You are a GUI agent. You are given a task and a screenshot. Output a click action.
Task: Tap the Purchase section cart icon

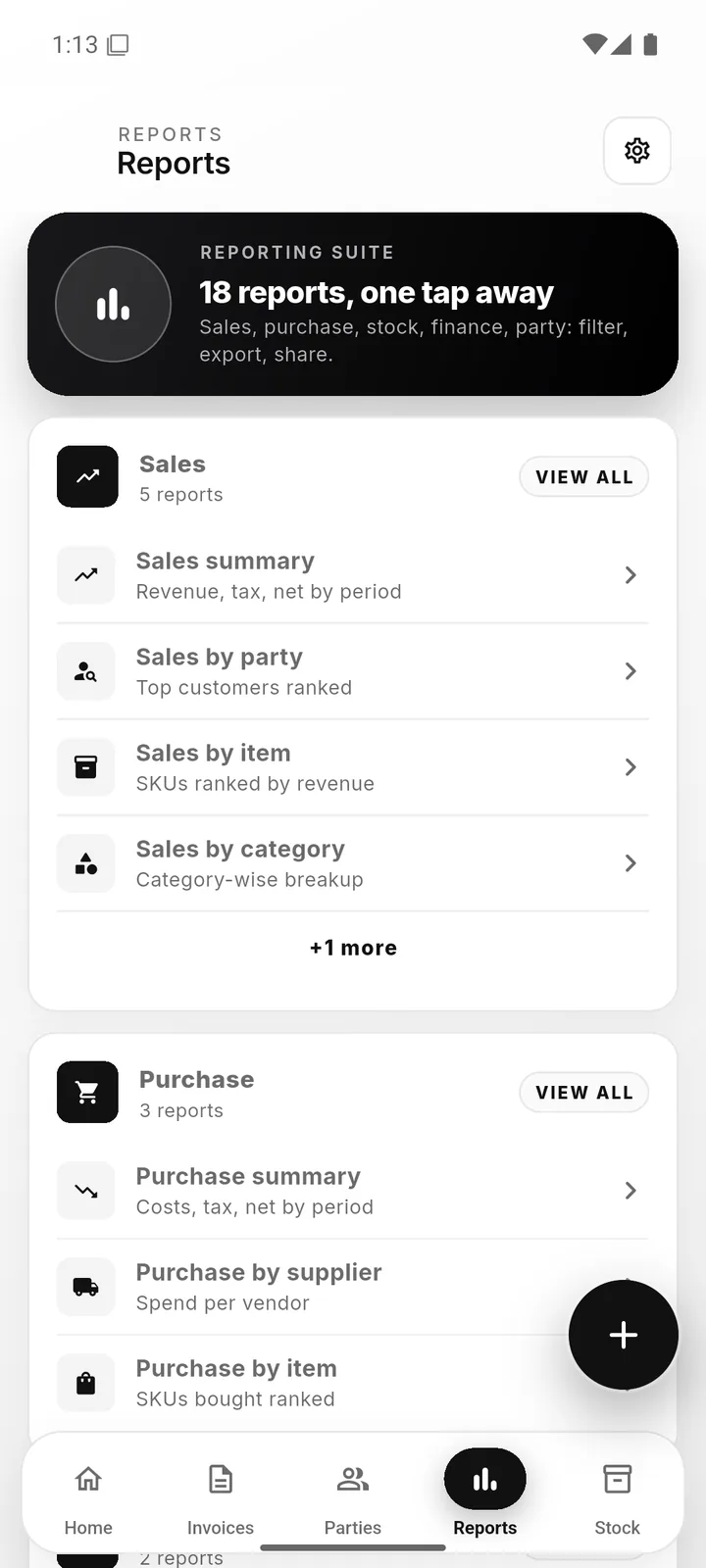tap(87, 1092)
